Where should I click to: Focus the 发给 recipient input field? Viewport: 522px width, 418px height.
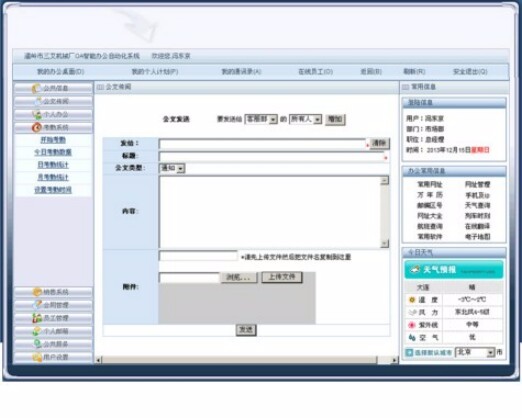click(263, 144)
